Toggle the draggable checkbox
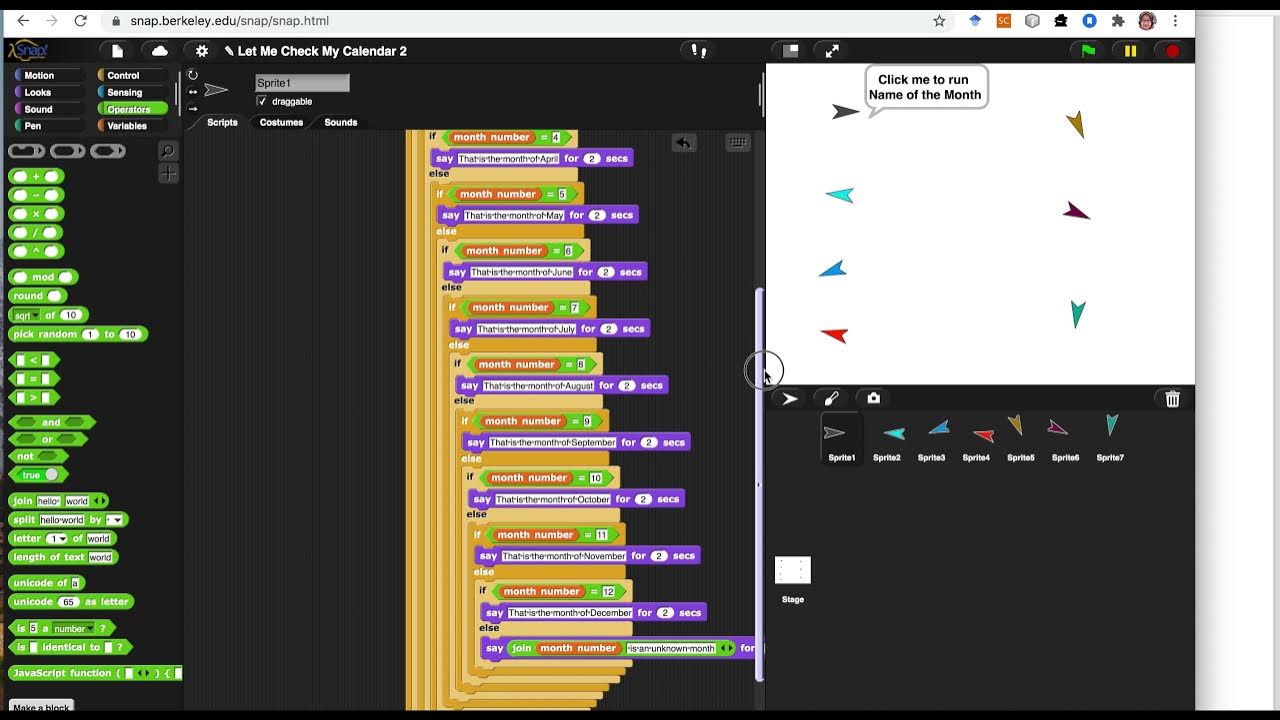1280x720 pixels. coord(262,102)
